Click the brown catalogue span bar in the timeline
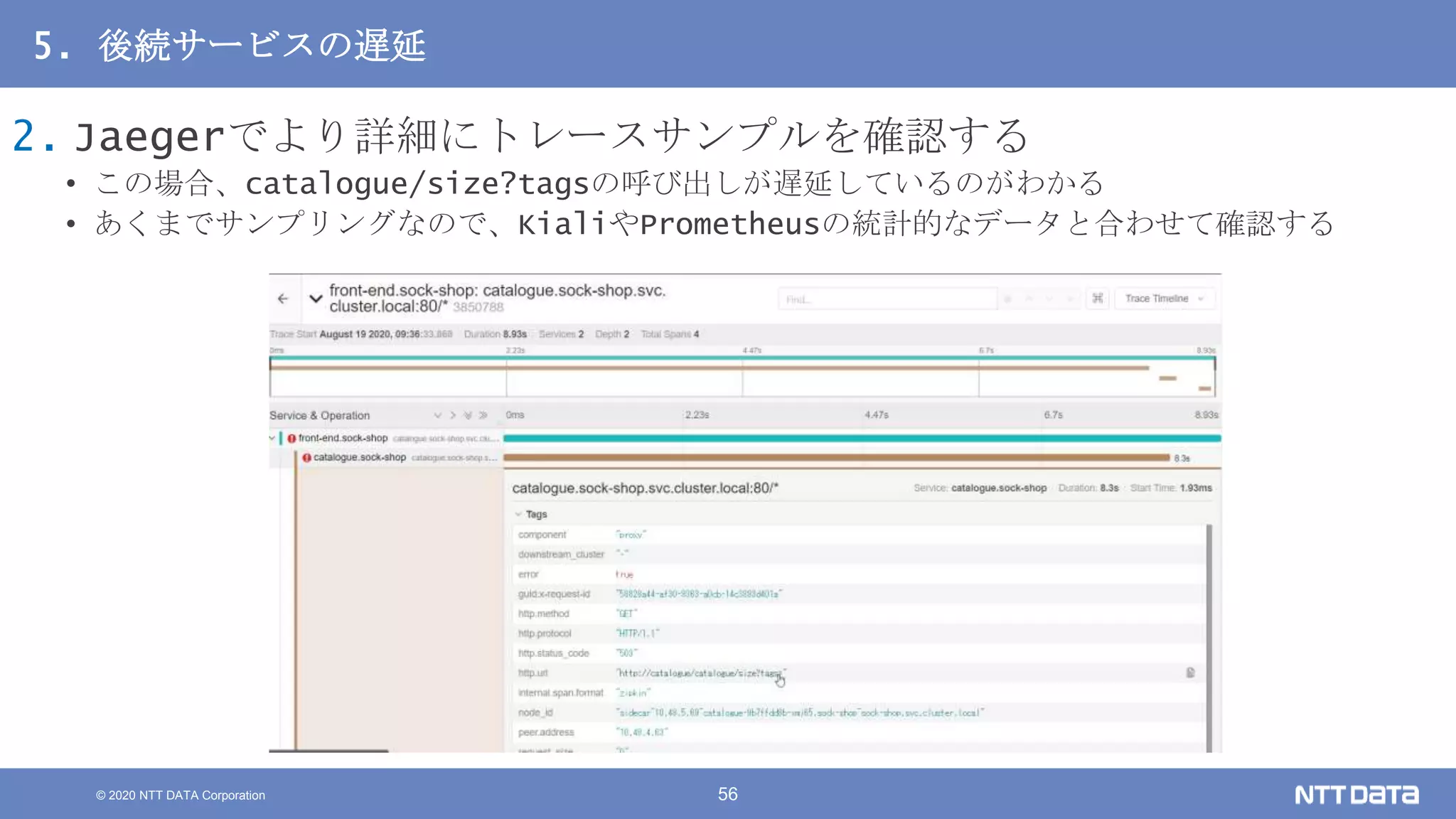1456x819 pixels. 836,458
